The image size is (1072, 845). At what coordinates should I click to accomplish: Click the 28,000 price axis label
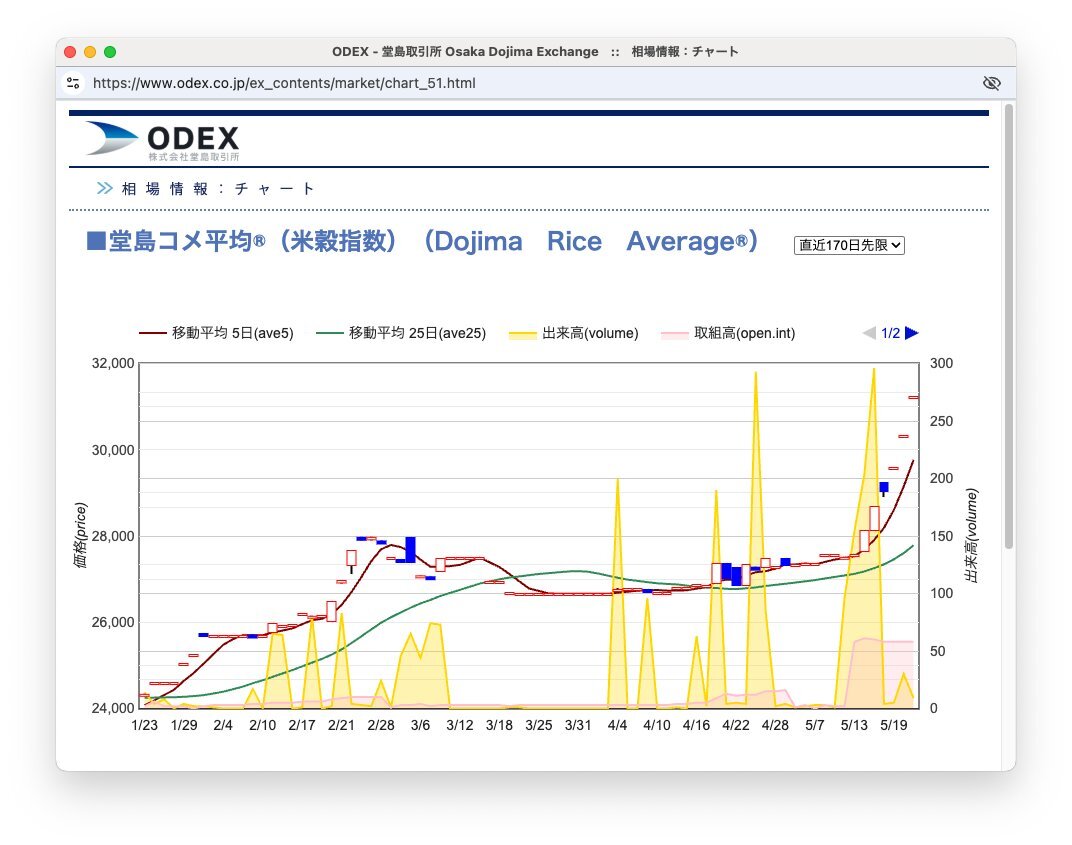coord(113,536)
